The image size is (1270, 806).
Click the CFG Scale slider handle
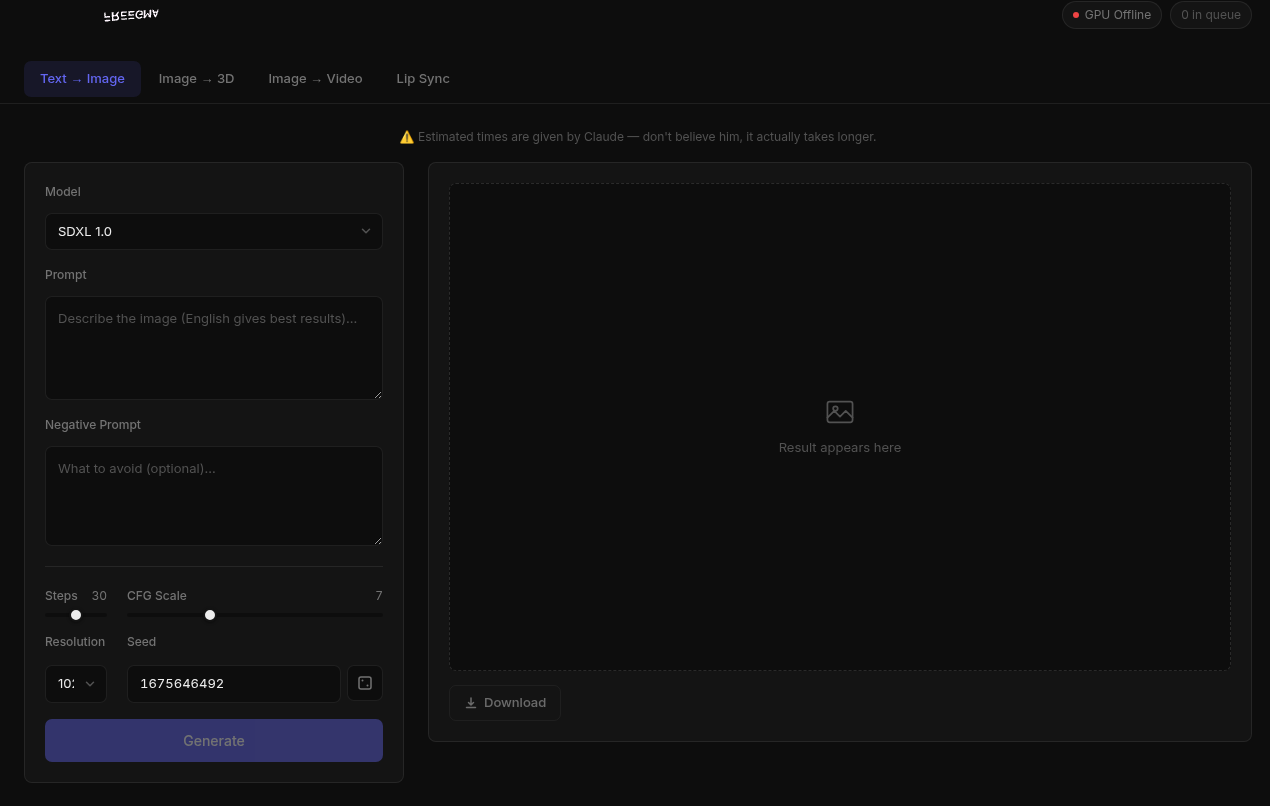click(x=210, y=615)
